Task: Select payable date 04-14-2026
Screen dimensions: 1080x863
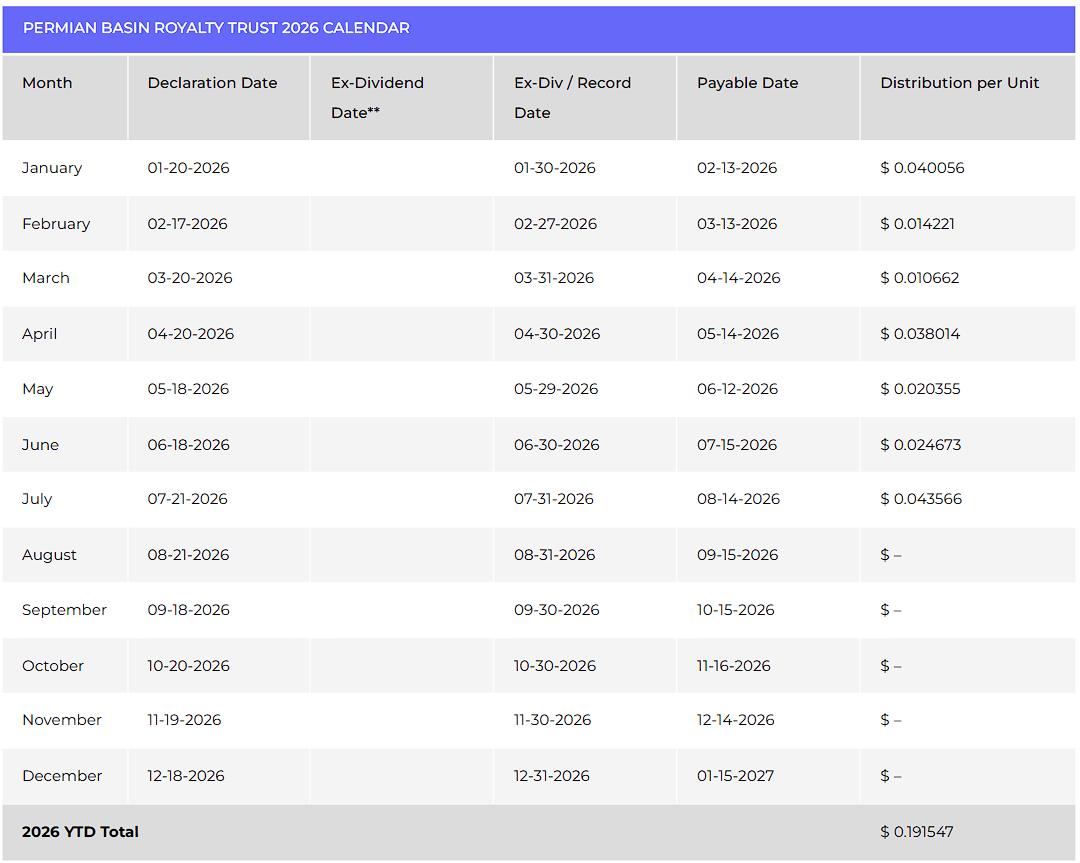Action: pyautogui.click(x=738, y=278)
